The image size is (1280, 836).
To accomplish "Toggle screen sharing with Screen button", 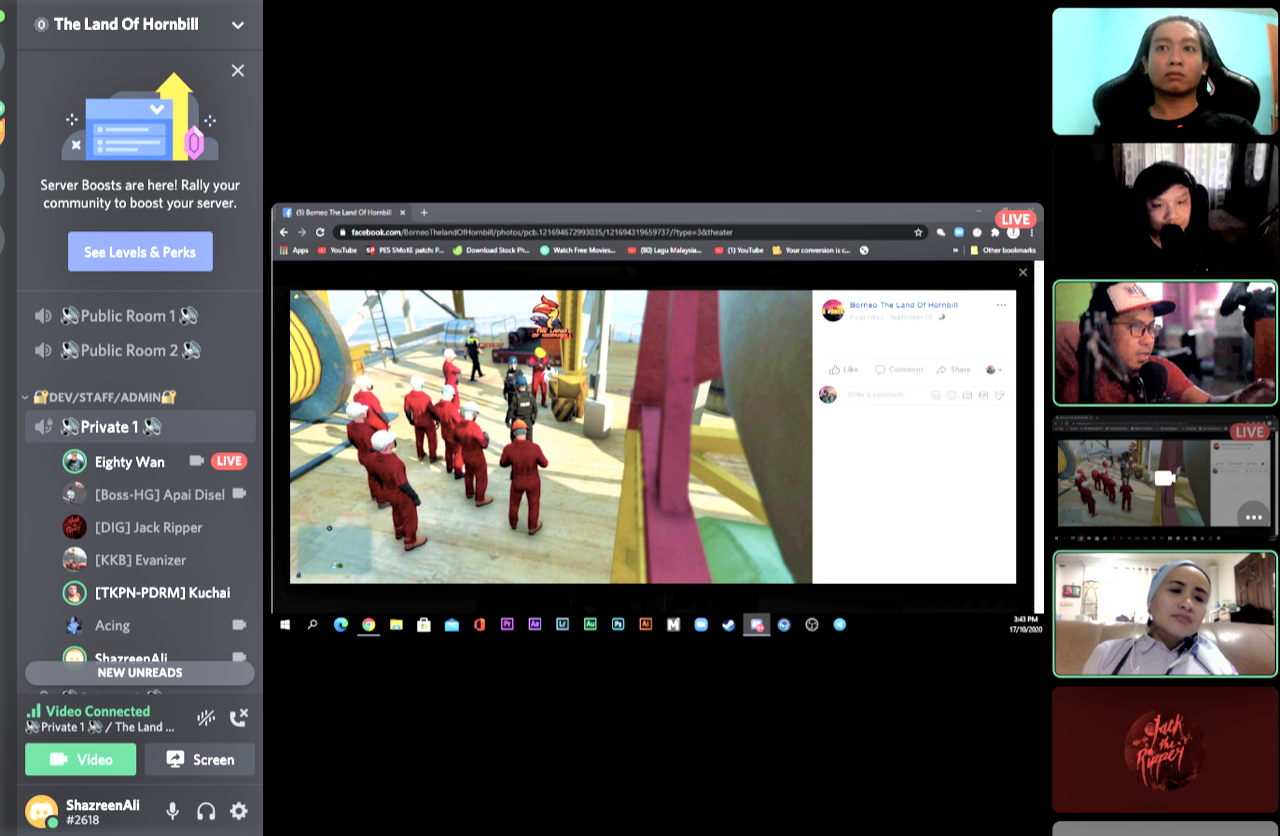I will click(200, 759).
